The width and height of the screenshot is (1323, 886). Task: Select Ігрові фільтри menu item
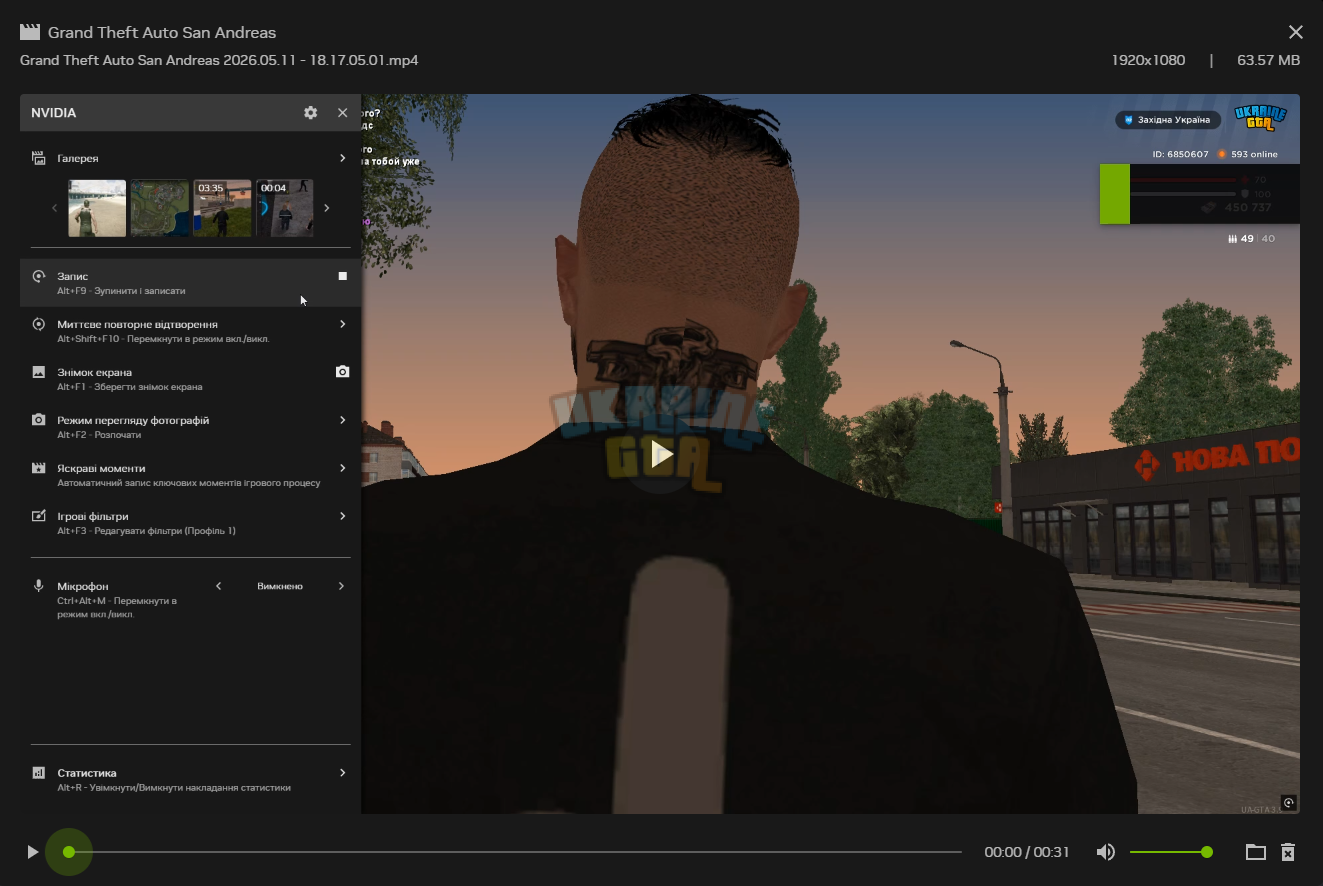point(93,516)
